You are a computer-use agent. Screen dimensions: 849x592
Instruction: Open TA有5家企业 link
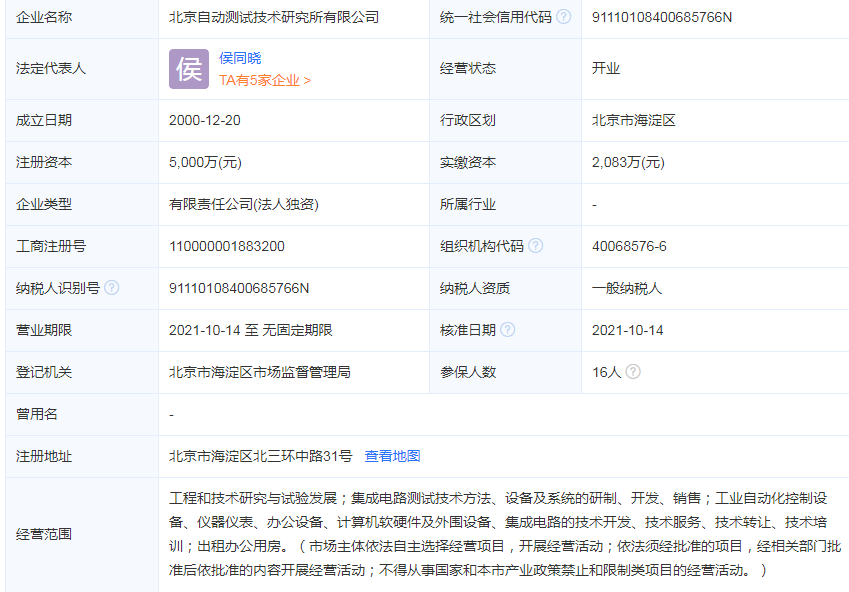coord(265,80)
